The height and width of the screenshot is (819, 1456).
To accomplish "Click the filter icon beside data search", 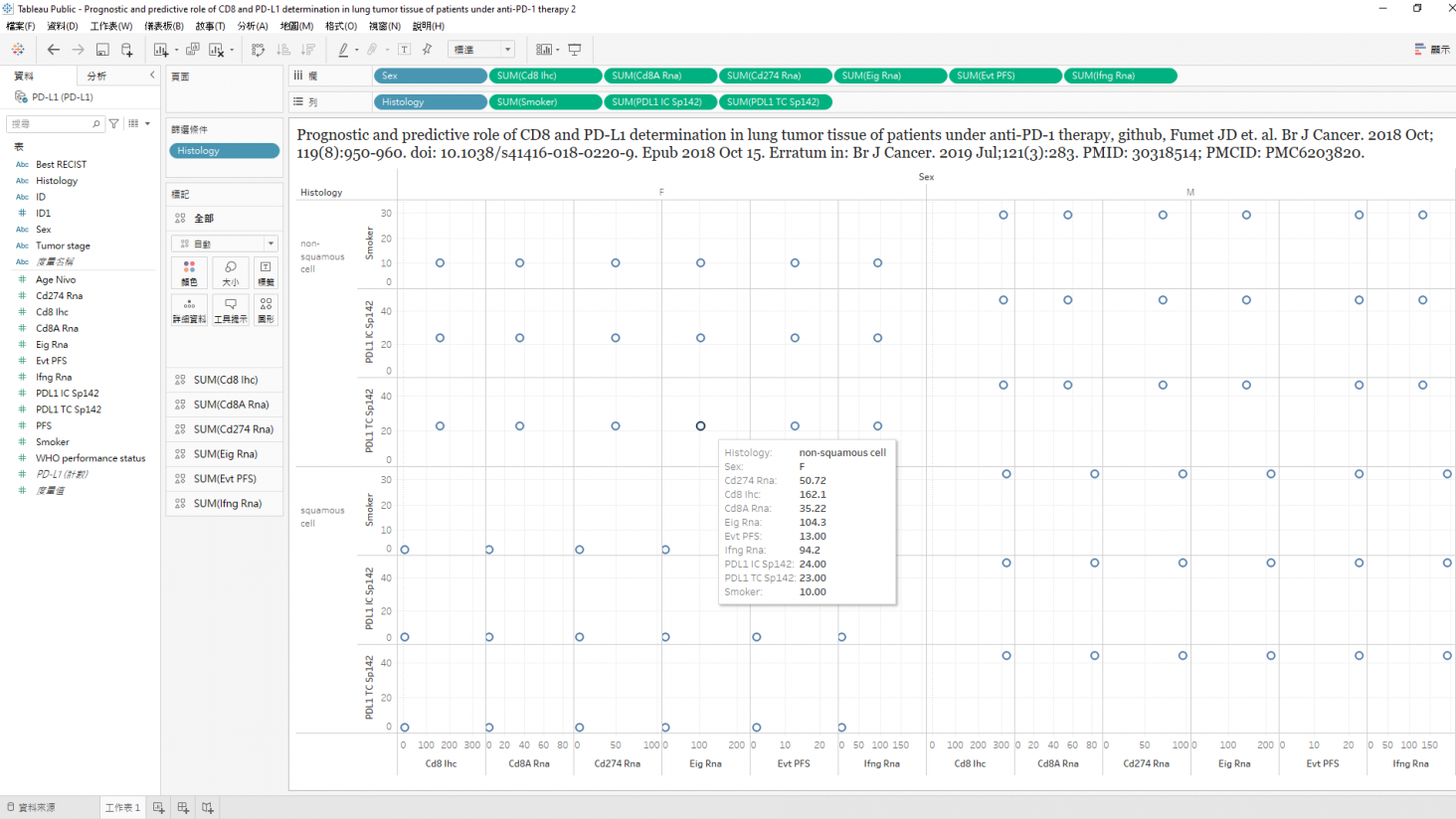I will (114, 124).
